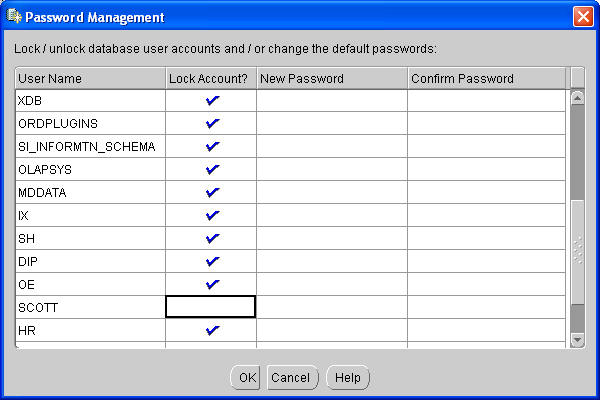Open Help for password management

tap(348, 378)
